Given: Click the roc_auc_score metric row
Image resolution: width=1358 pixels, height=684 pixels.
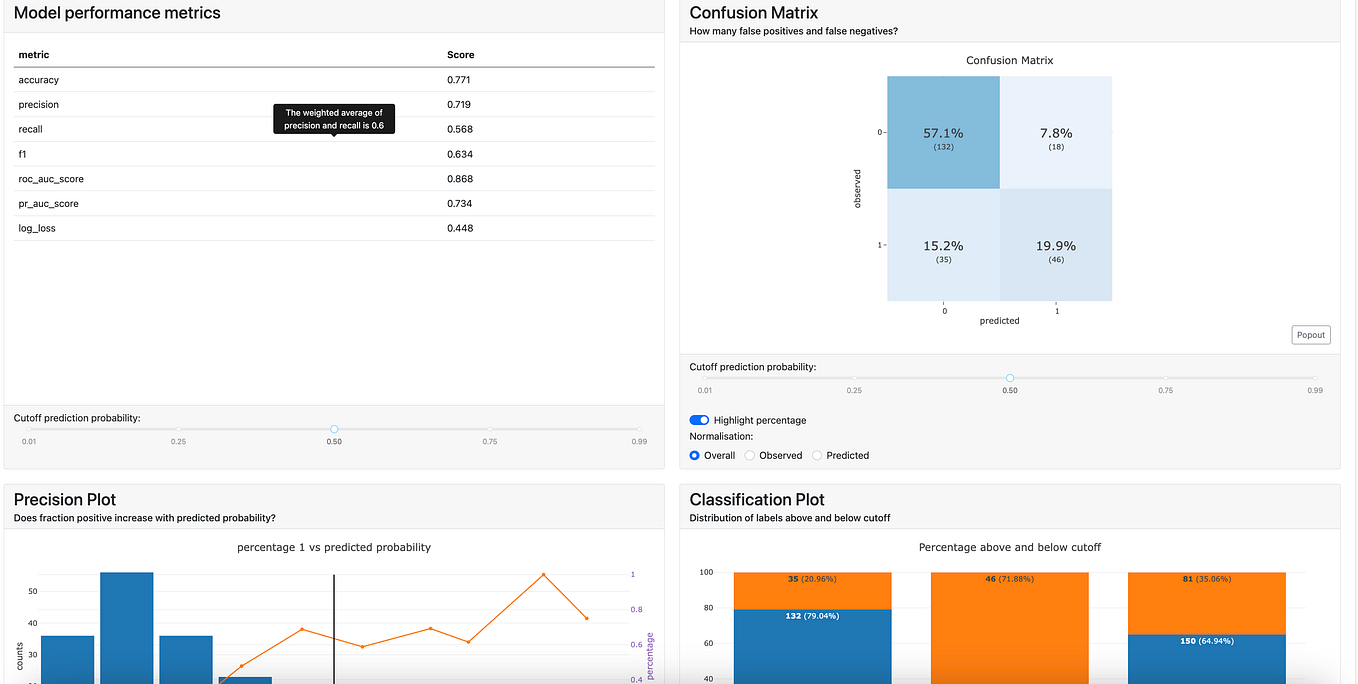Looking at the screenshot, I should click(334, 179).
